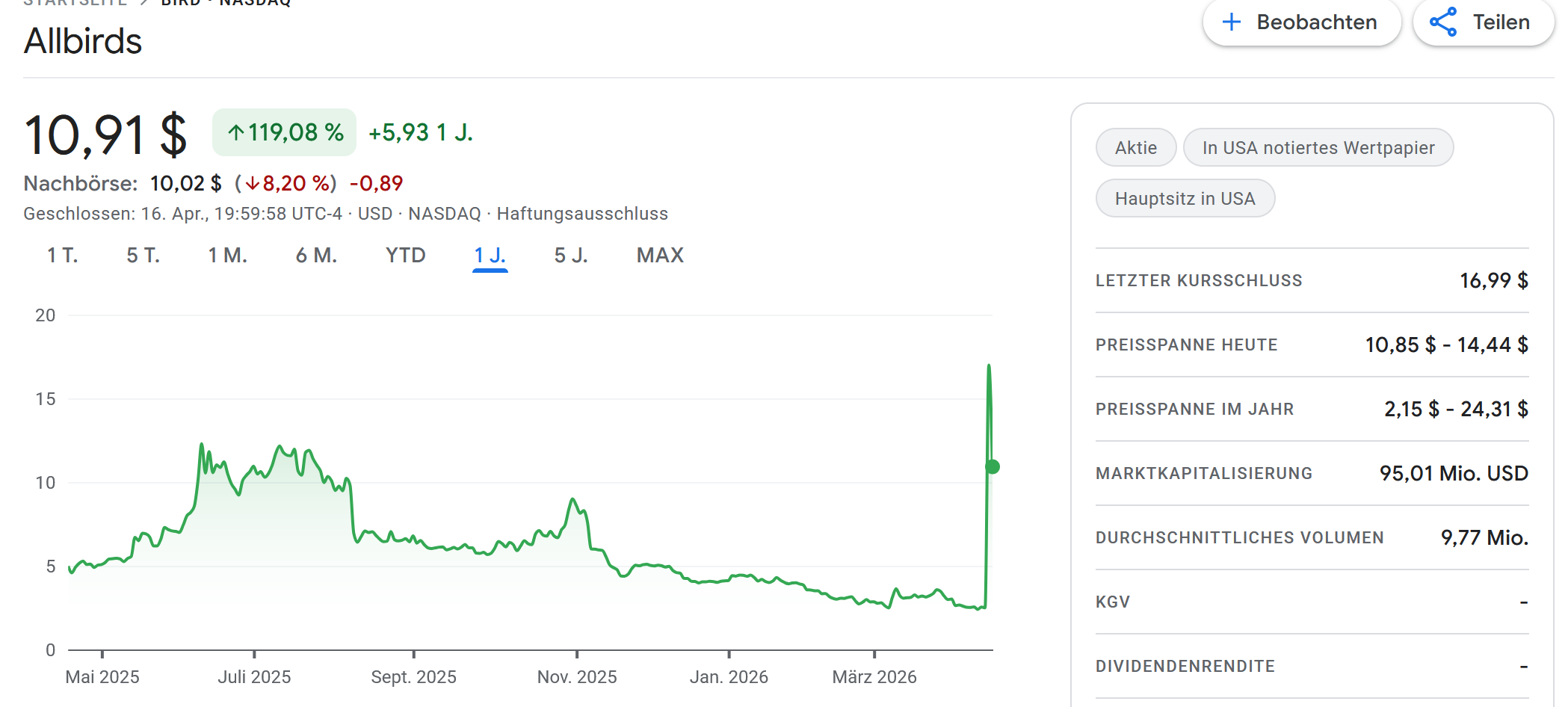Click the green current-price dot on chart
This screenshot has width=1568, height=707.
[993, 467]
